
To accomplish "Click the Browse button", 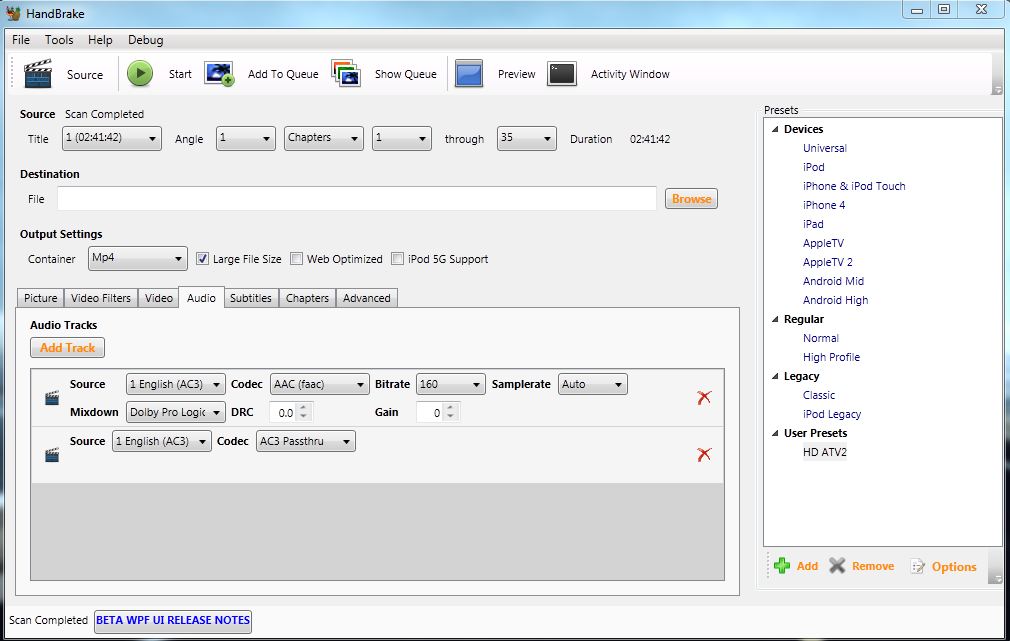I will 691,199.
